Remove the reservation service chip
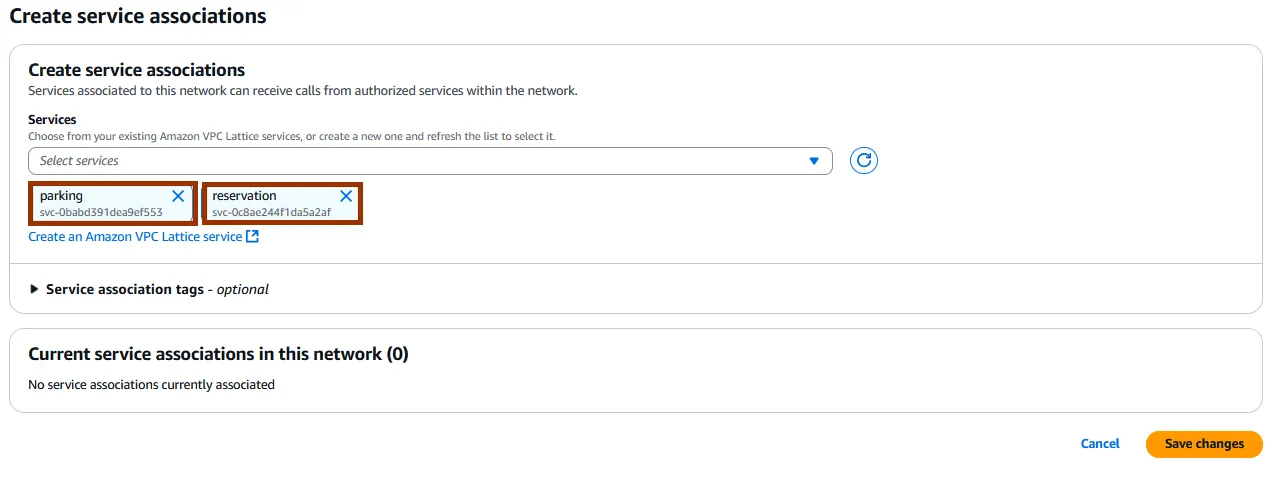 coord(346,196)
